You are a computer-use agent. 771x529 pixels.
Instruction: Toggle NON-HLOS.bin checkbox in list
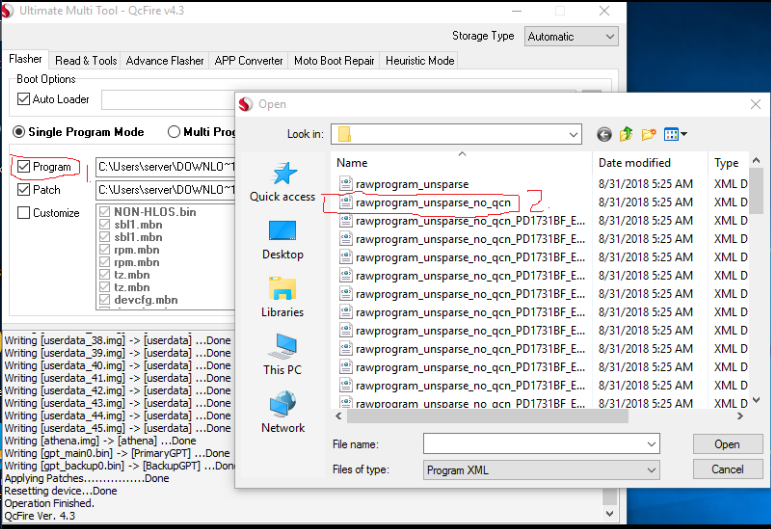click(104, 212)
